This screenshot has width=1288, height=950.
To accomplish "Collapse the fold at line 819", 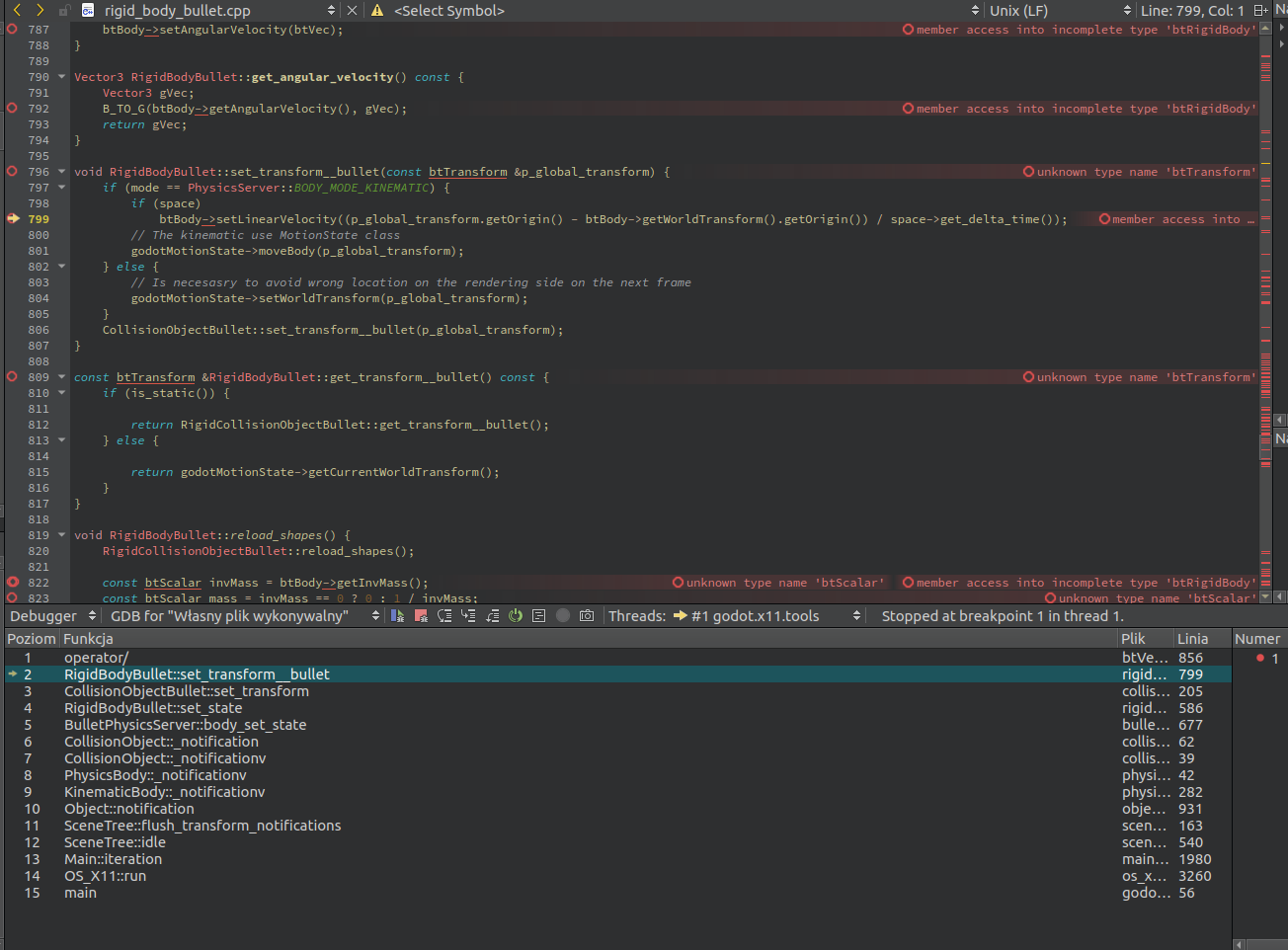I will click(x=61, y=534).
